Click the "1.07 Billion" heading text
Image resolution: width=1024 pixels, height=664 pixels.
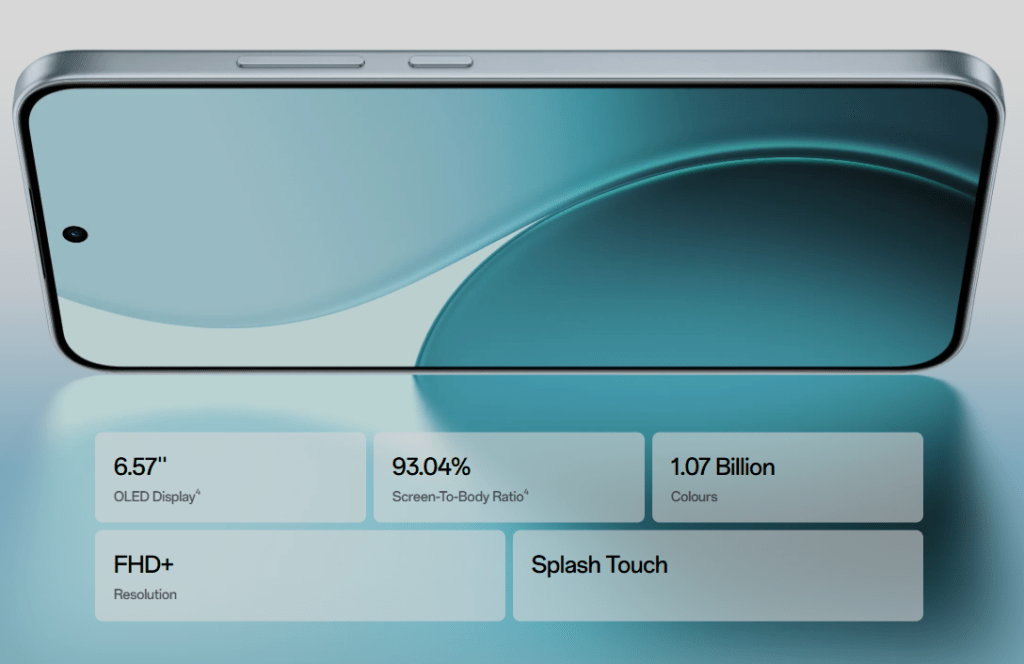click(722, 467)
